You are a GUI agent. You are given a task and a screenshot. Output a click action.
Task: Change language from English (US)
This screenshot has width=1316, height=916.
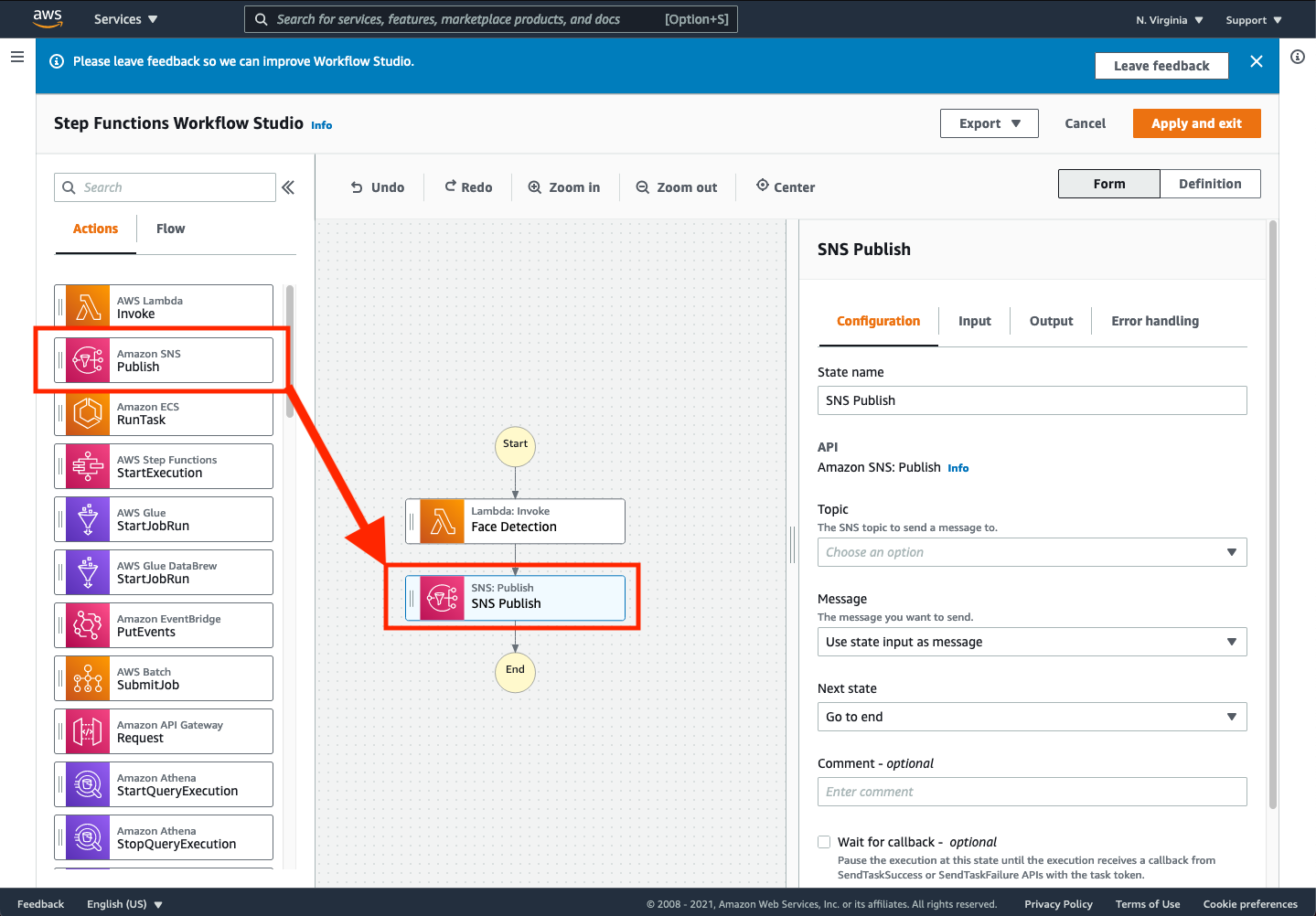[124, 904]
